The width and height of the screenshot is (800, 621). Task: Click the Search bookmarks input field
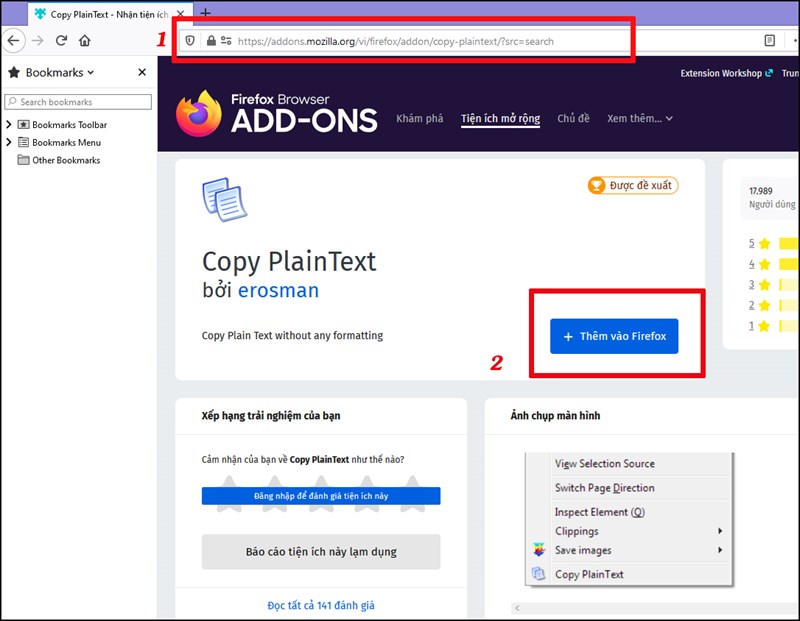(79, 101)
